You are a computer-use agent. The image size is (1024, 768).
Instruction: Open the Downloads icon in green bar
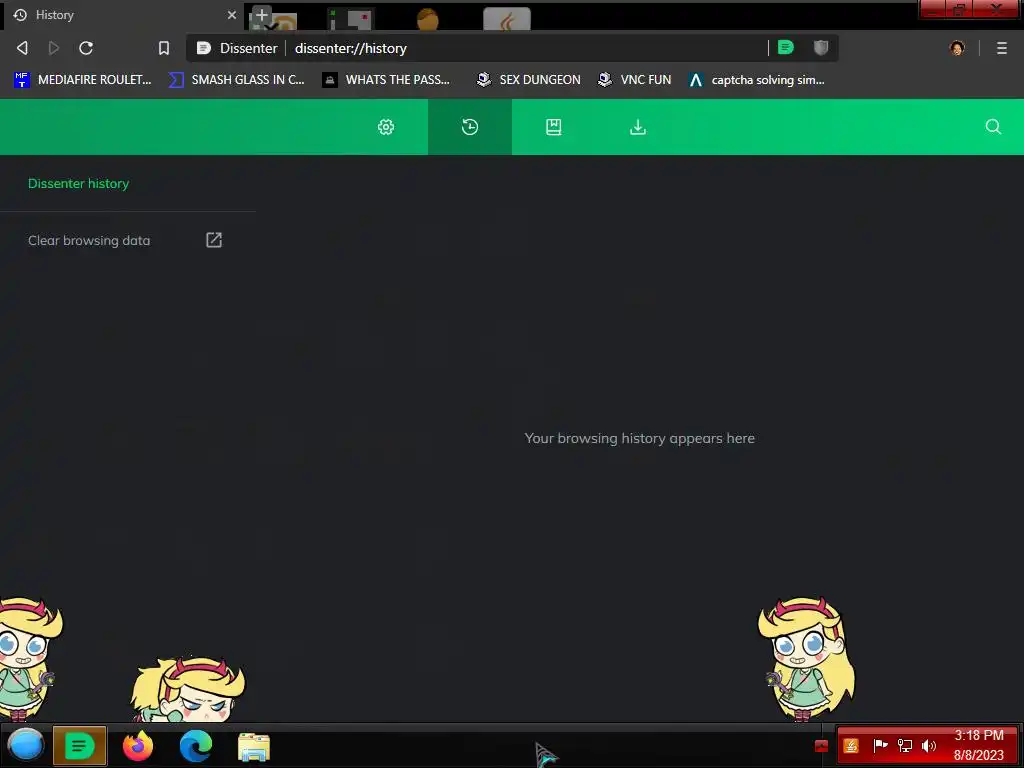pos(637,127)
